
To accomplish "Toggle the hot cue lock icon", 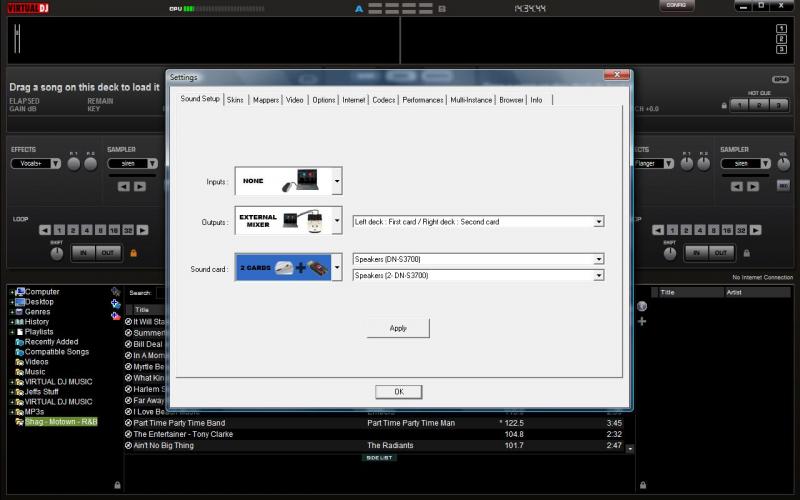I will (x=724, y=106).
